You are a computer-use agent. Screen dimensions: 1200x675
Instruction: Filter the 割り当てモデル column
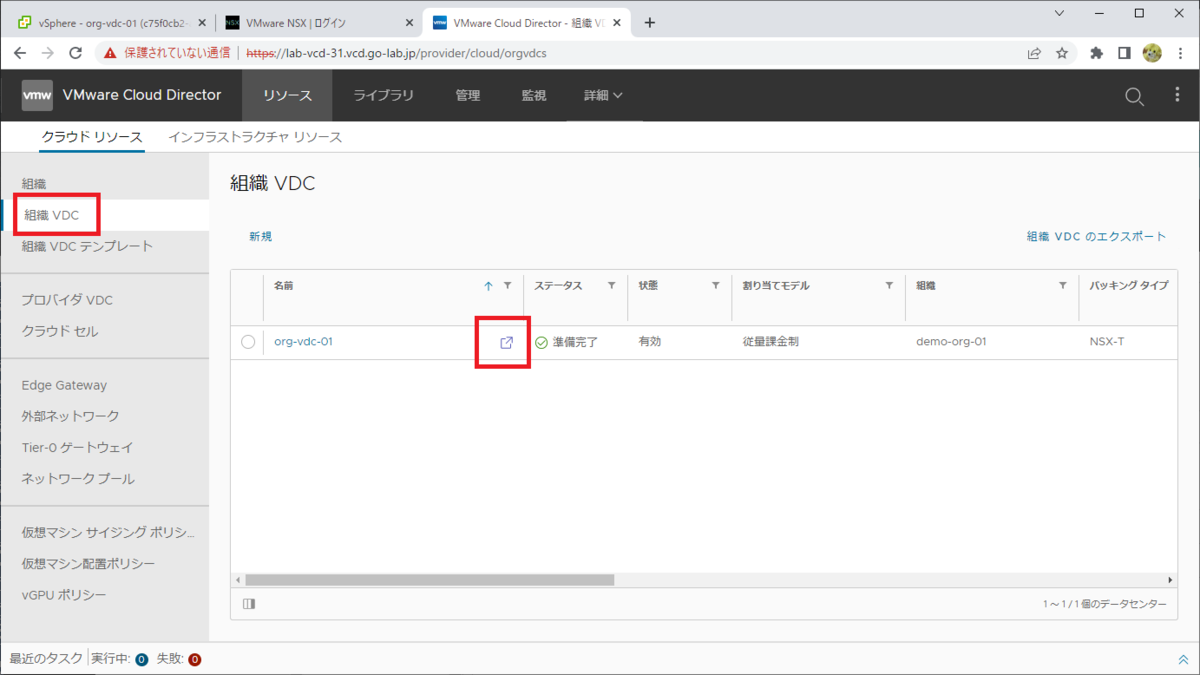point(889,286)
